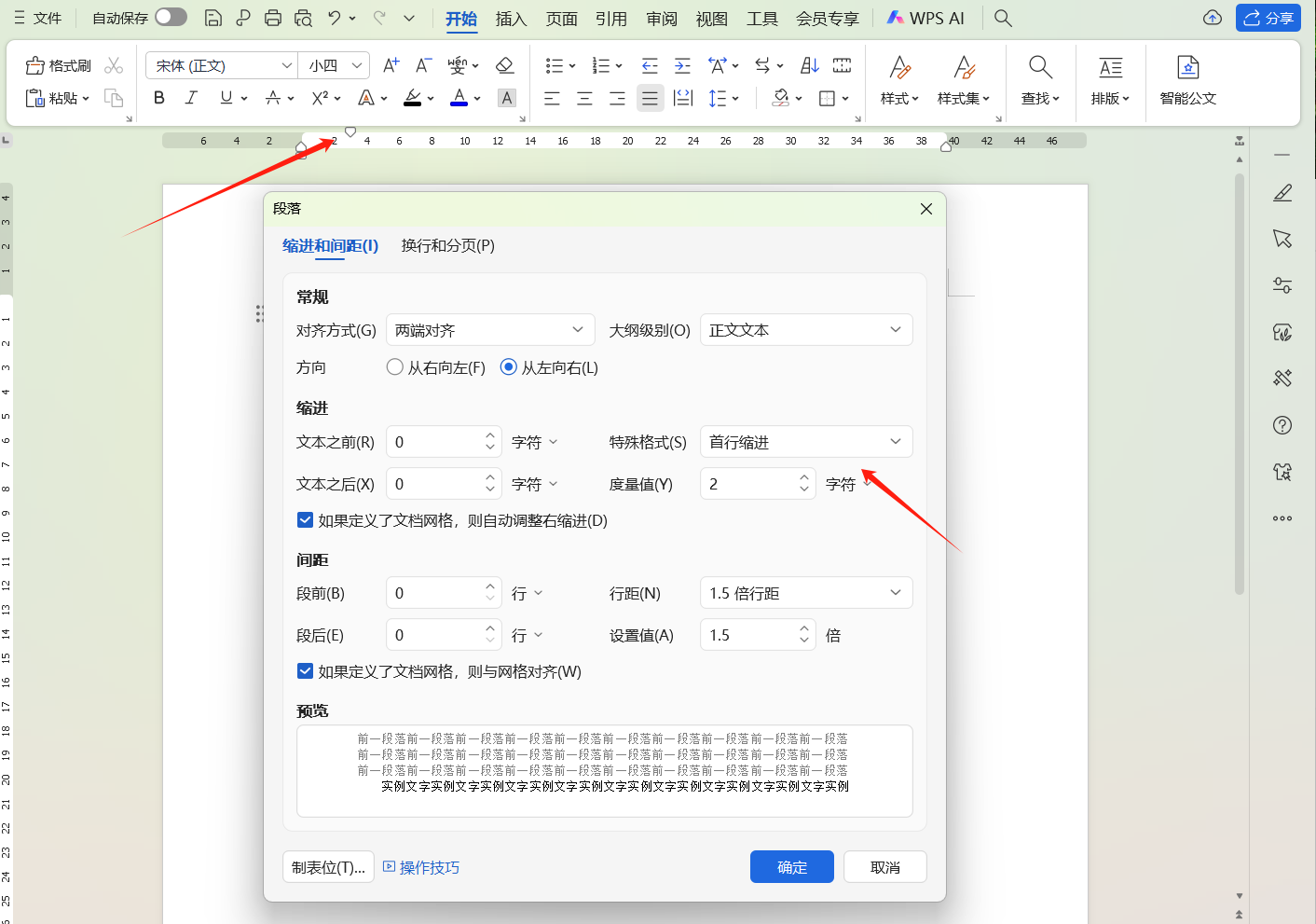1316x924 pixels.
Task: Click the clear formatting eraser icon
Action: click(x=504, y=65)
